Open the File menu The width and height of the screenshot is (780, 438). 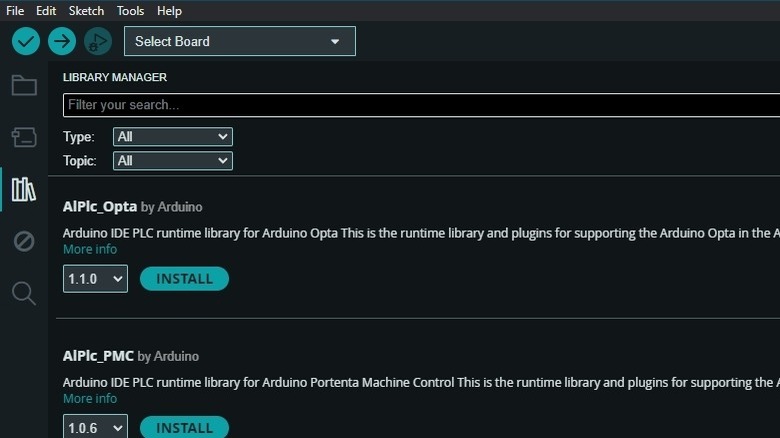[15, 11]
